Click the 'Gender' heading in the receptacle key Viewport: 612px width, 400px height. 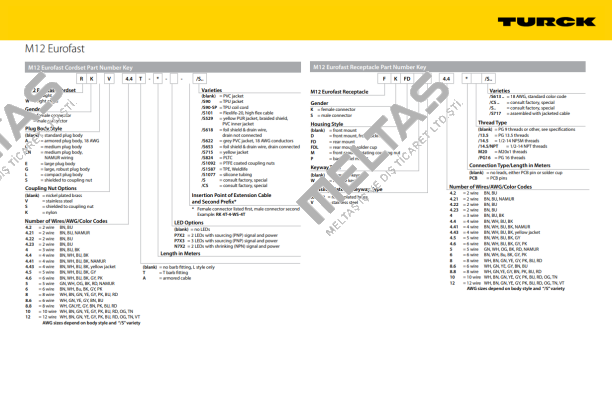coord(319,103)
